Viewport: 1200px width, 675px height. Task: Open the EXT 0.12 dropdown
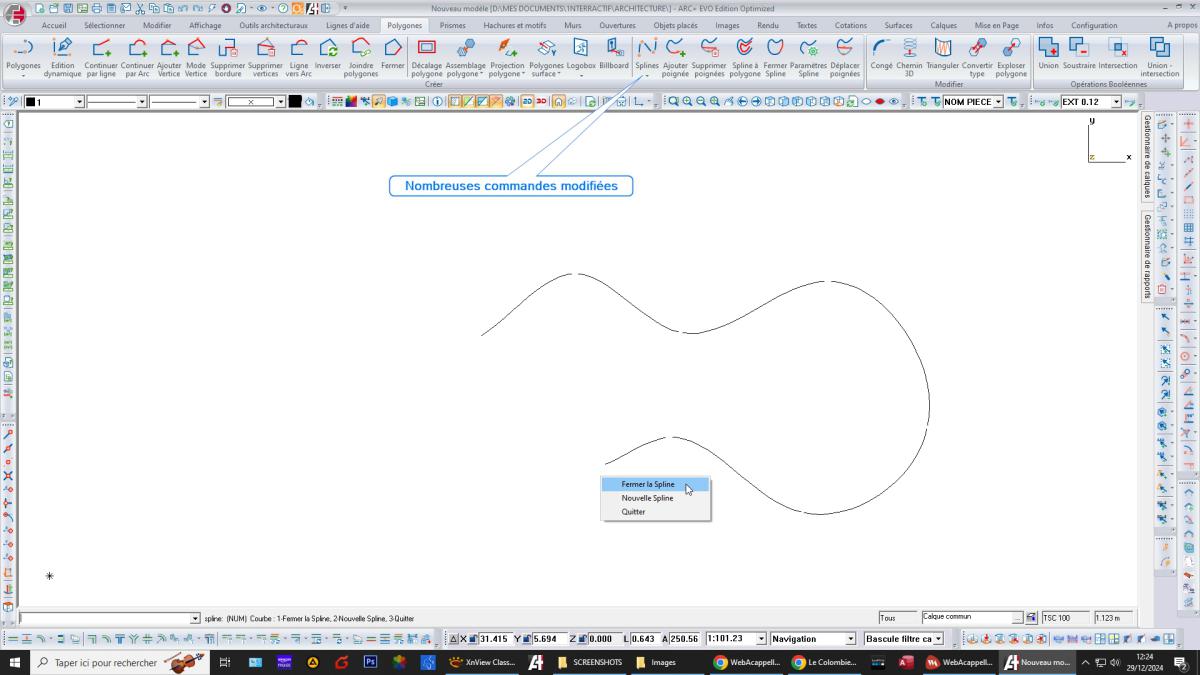pyautogui.click(x=1116, y=102)
